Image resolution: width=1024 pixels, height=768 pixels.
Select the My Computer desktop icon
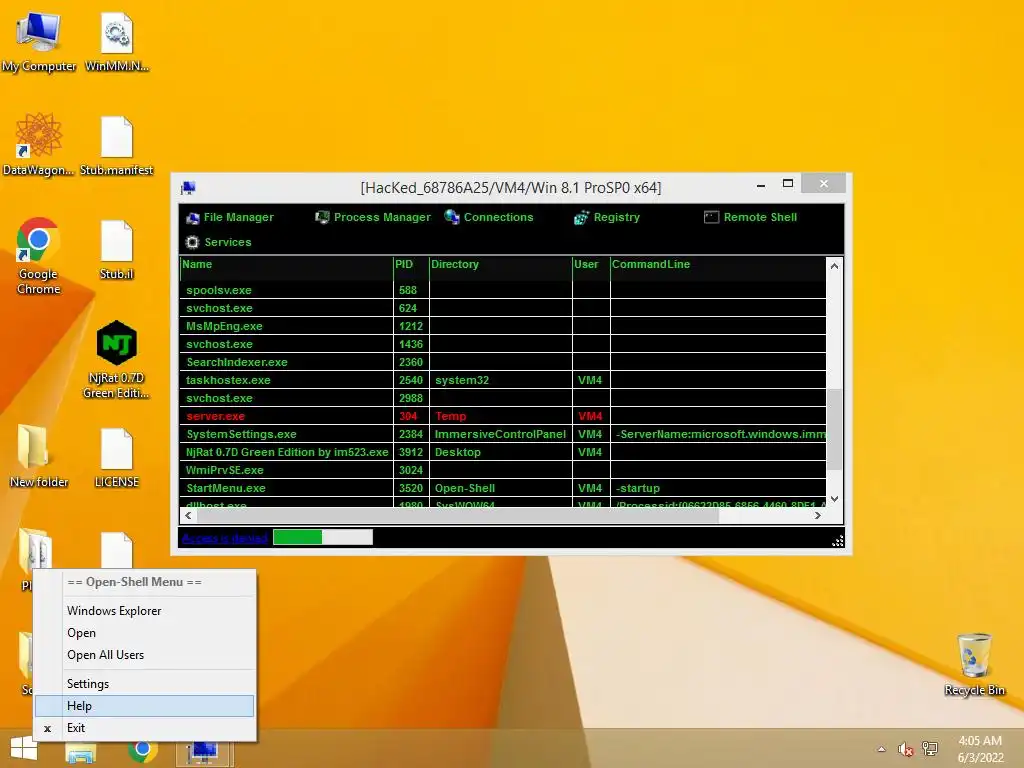click(39, 42)
